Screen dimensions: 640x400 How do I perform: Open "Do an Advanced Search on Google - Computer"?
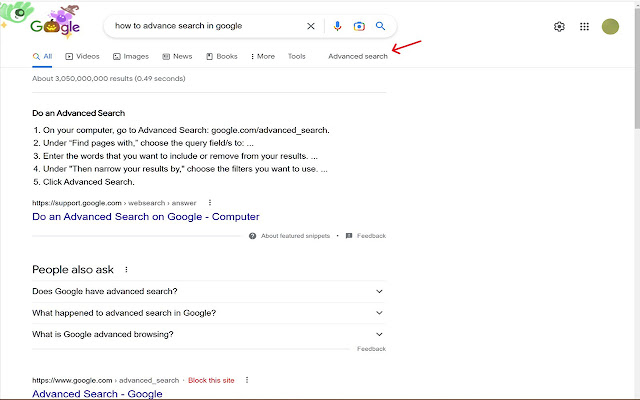coord(145,217)
